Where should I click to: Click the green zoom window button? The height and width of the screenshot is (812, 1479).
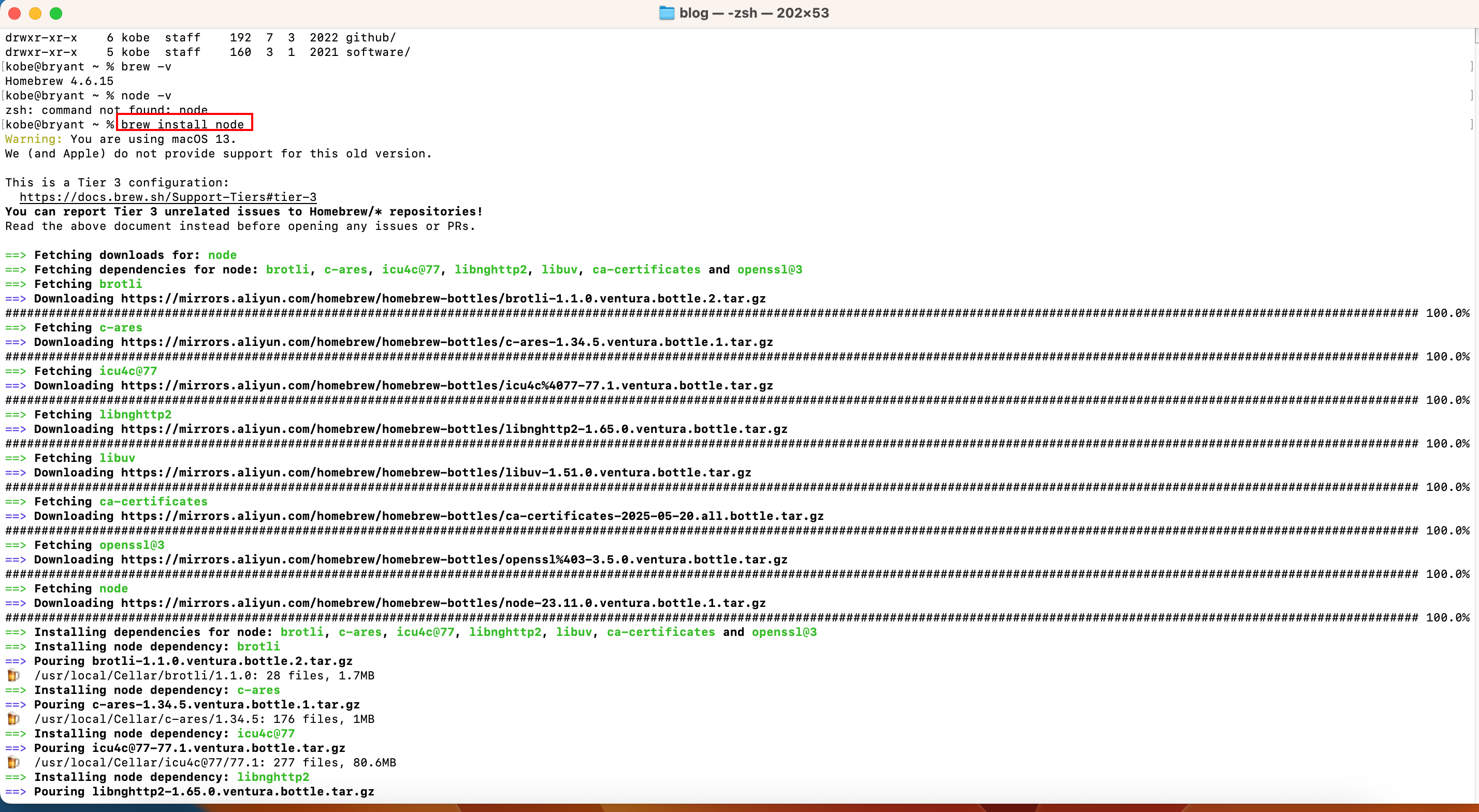tap(56, 13)
